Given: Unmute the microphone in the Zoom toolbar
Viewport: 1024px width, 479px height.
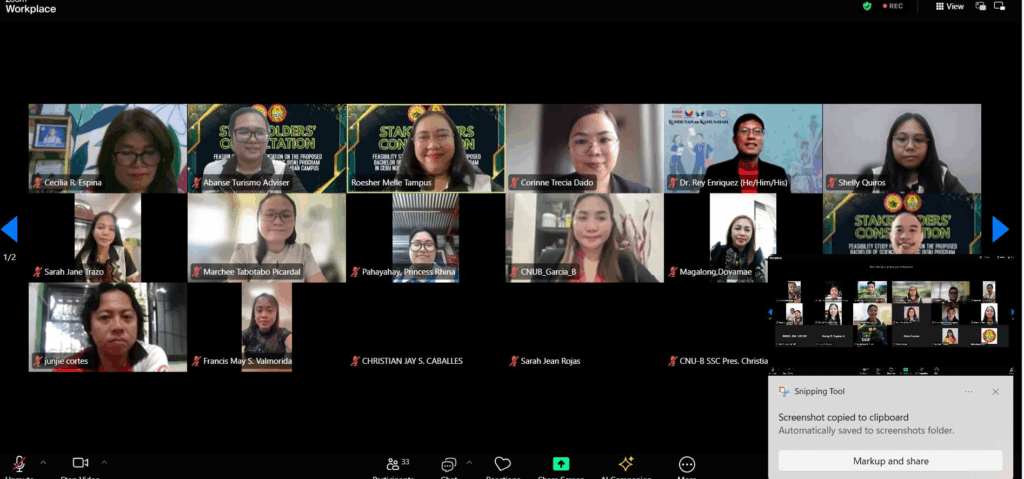Looking at the screenshot, I should pyautogui.click(x=20, y=464).
